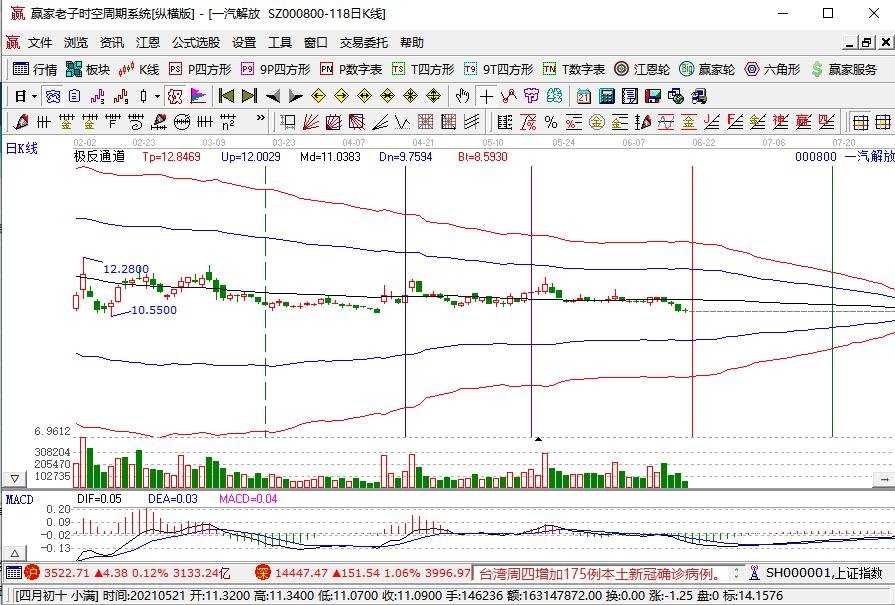Open the 行情 market quotes view

pyautogui.click(x=34, y=69)
